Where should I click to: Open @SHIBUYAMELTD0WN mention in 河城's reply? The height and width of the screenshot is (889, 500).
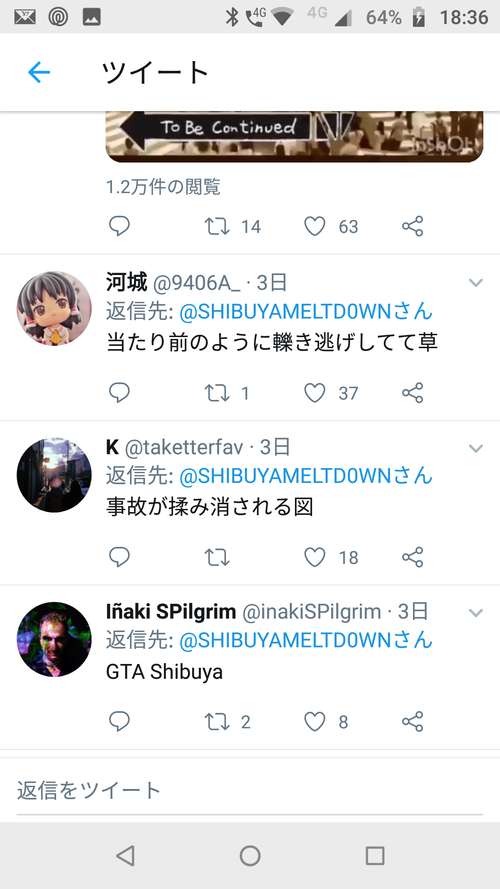tap(306, 312)
